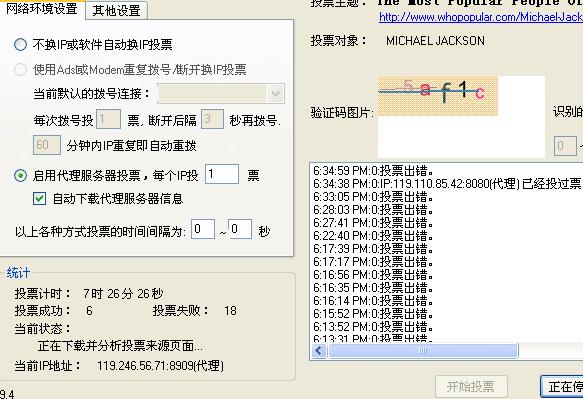Click the maximum vote interval field
Image resolution: width=583 pixels, height=399 pixels.
coord(240,229)
